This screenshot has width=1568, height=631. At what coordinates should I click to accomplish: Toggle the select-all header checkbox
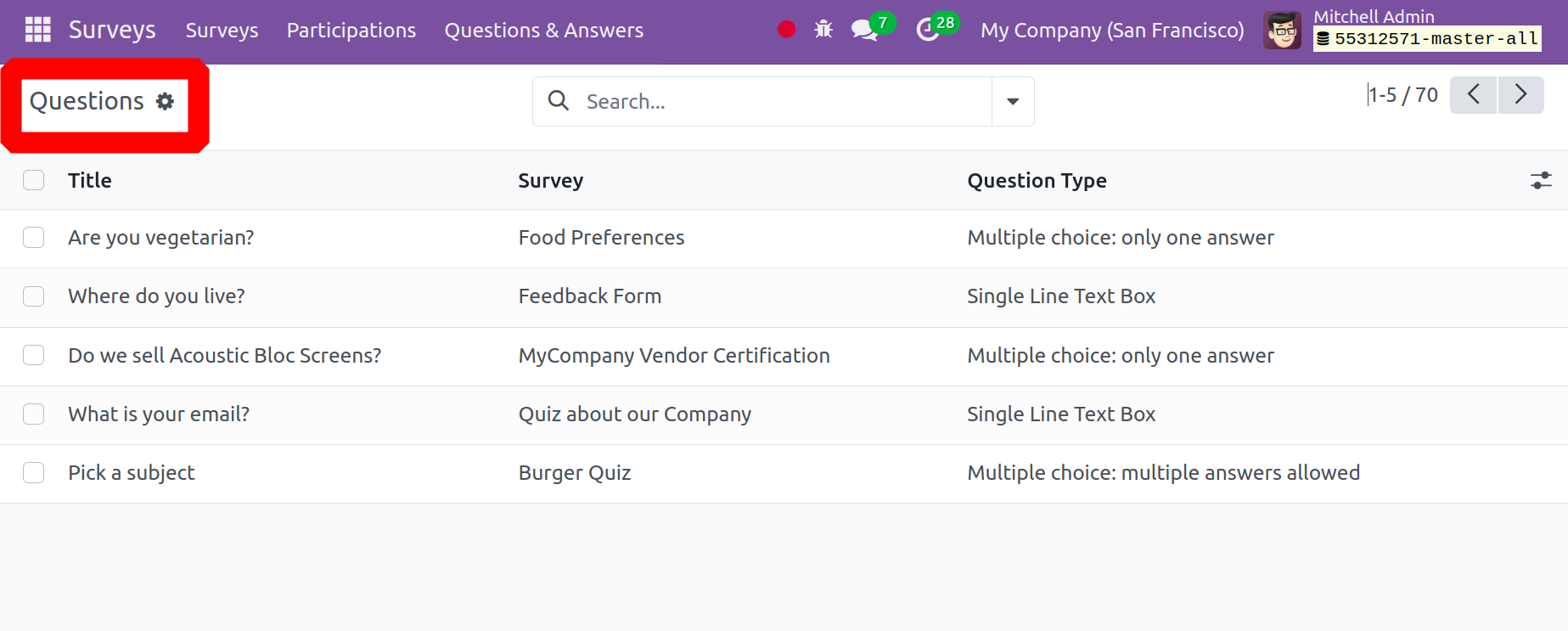pos(34,180)
